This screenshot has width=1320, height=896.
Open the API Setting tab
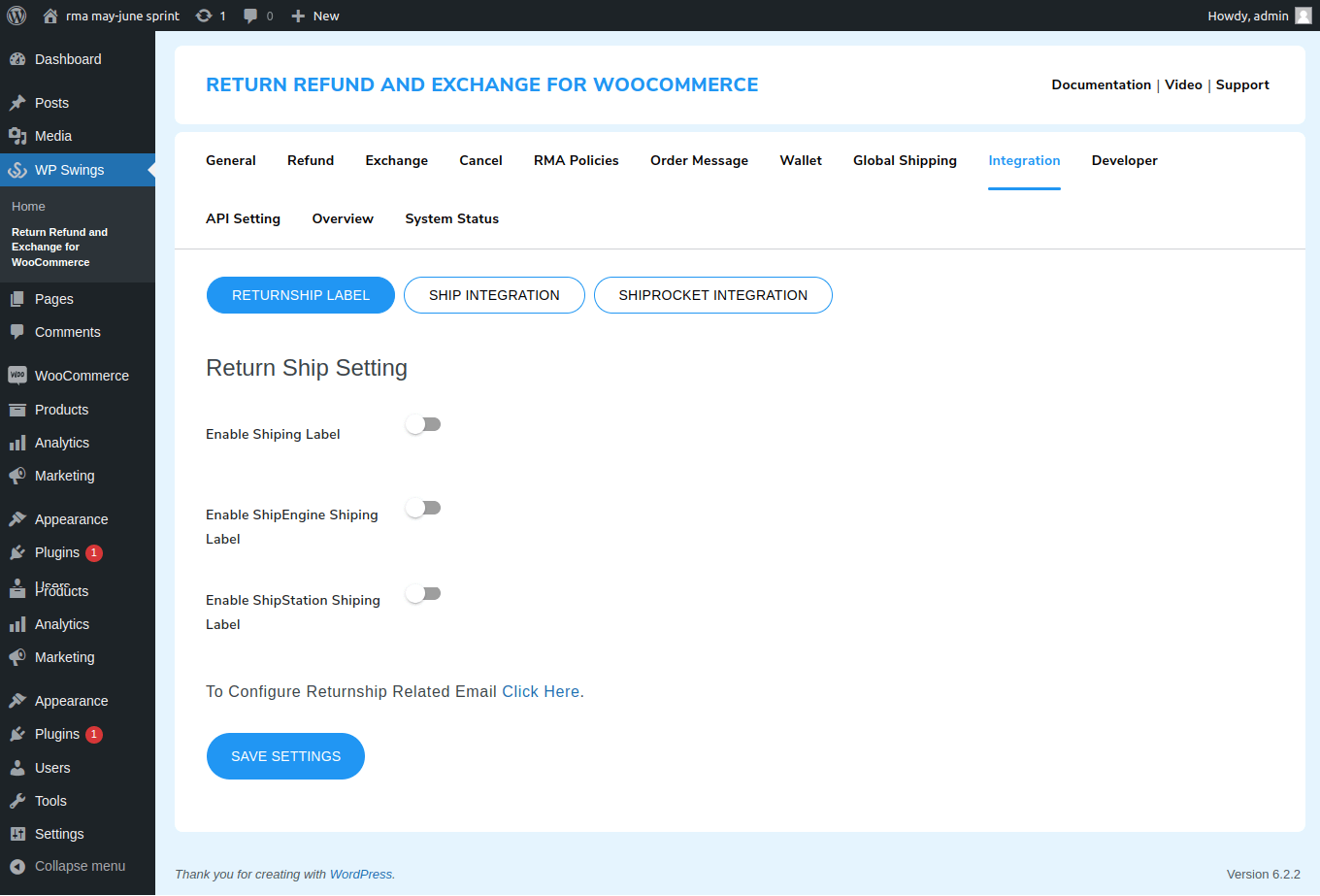tap(243, 218)
